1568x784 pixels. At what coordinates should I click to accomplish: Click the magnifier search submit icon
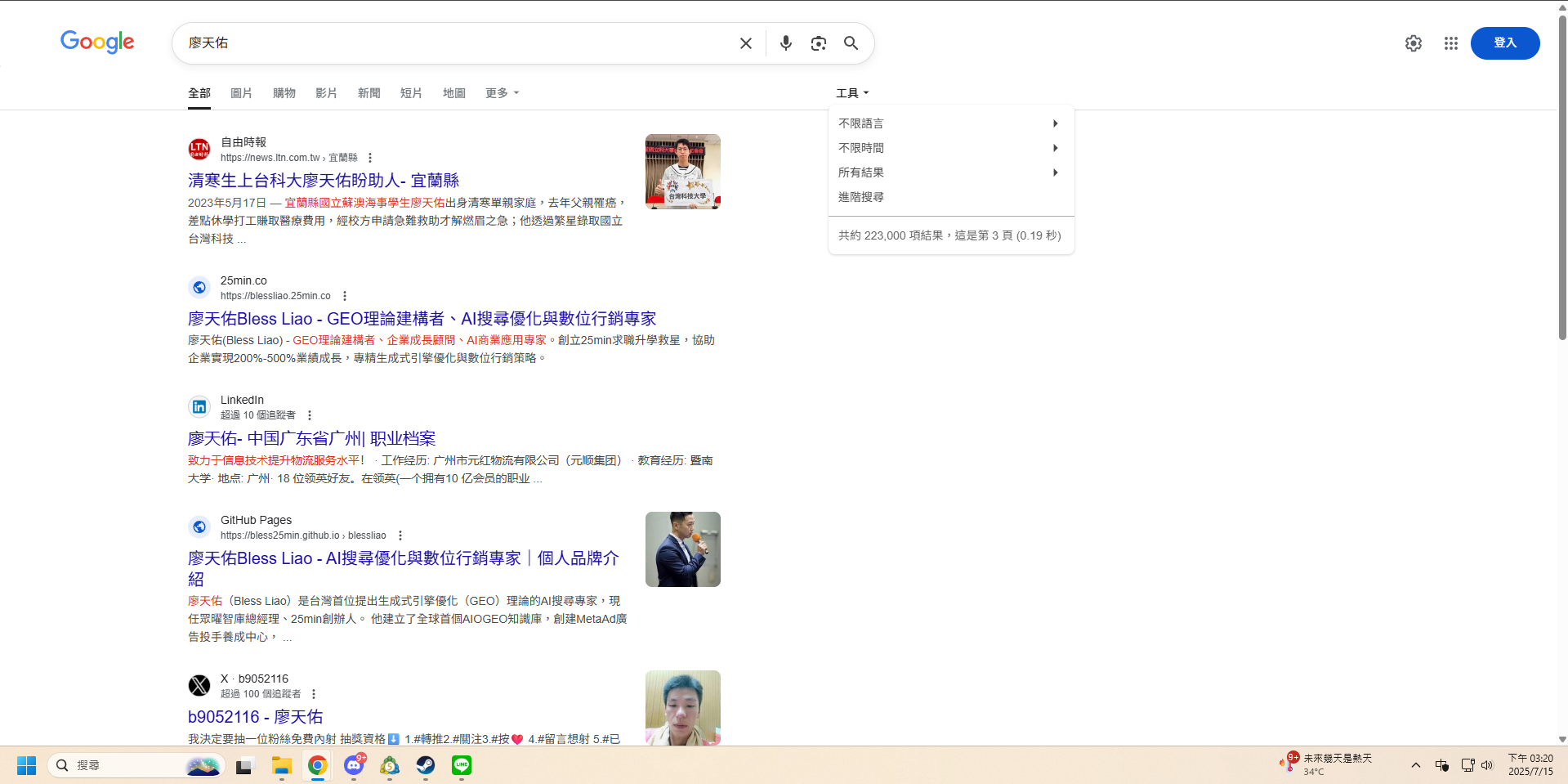pyautogui.click(x=851, y=43)
